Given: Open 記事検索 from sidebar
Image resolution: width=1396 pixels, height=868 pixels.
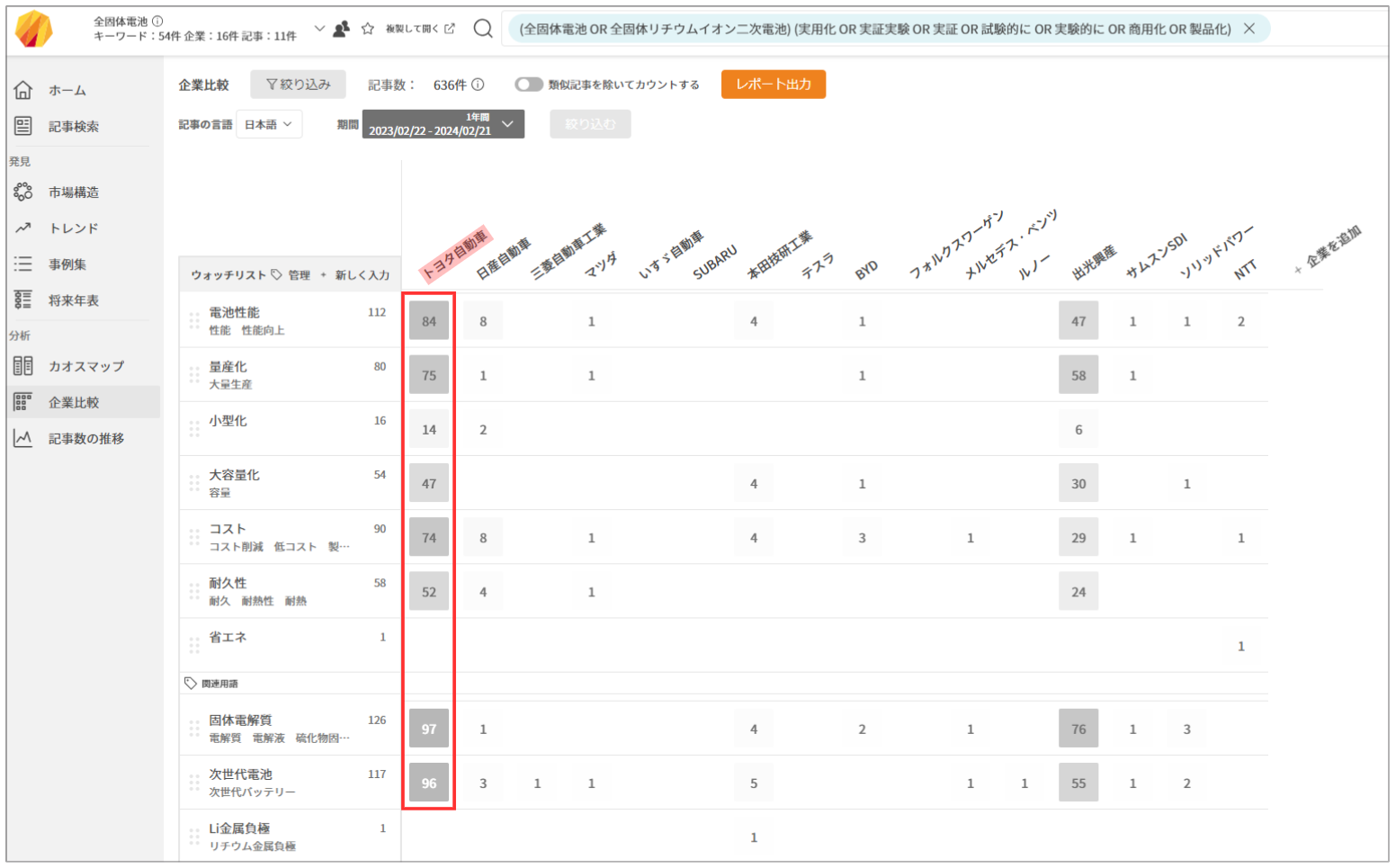Looking at the screenshot, I should click(74, 126).
